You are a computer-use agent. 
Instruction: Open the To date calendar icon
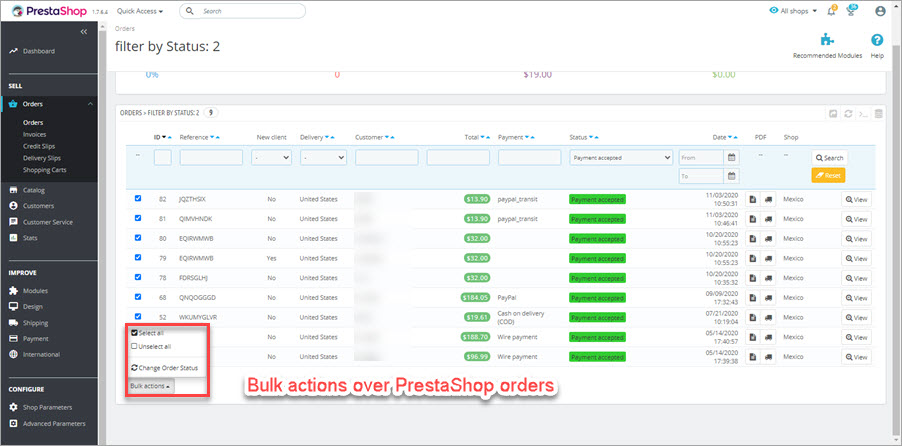click(x=732, y=176)
